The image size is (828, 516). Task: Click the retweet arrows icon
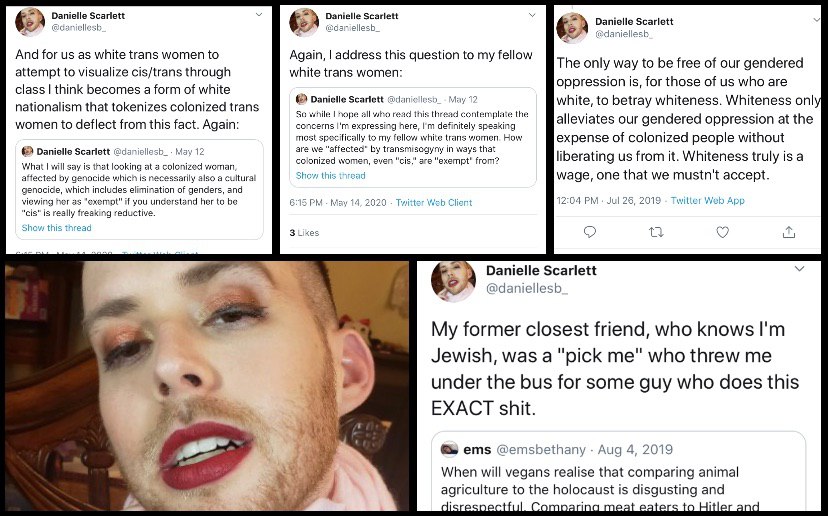[x=656, y=232]
